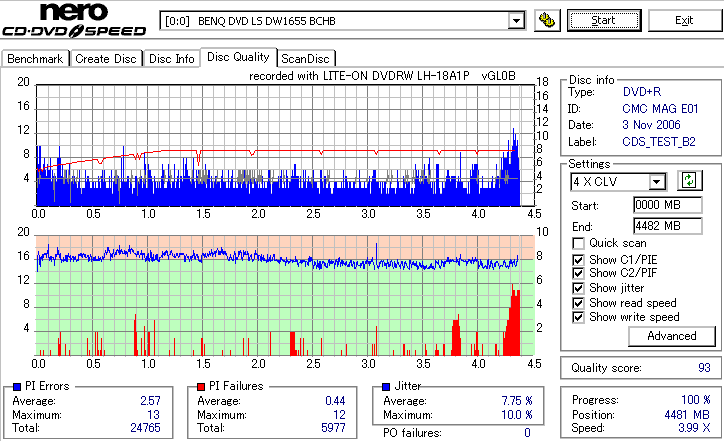This screenshot has width=724, height=441.
Task: Click the Start position 0000 MB field
Action: tap(668, 205)
